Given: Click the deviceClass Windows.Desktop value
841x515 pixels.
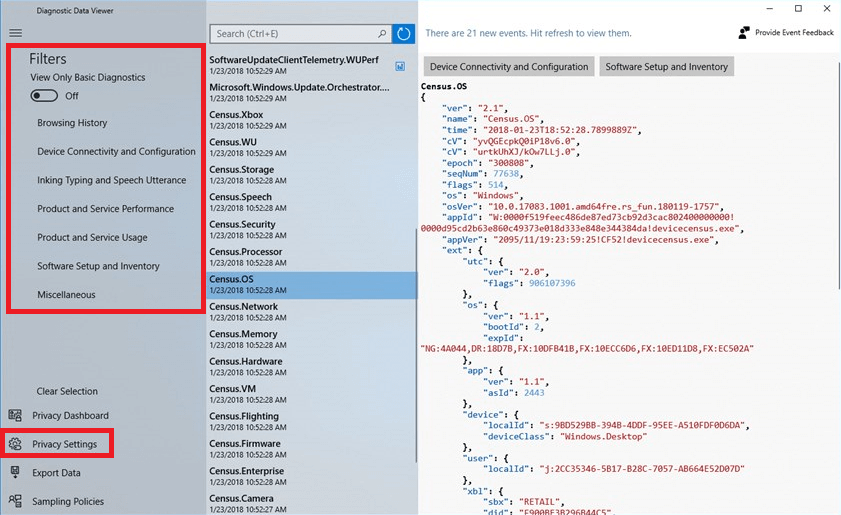Looking at the screenshot, I should click(x=603, y=436).
